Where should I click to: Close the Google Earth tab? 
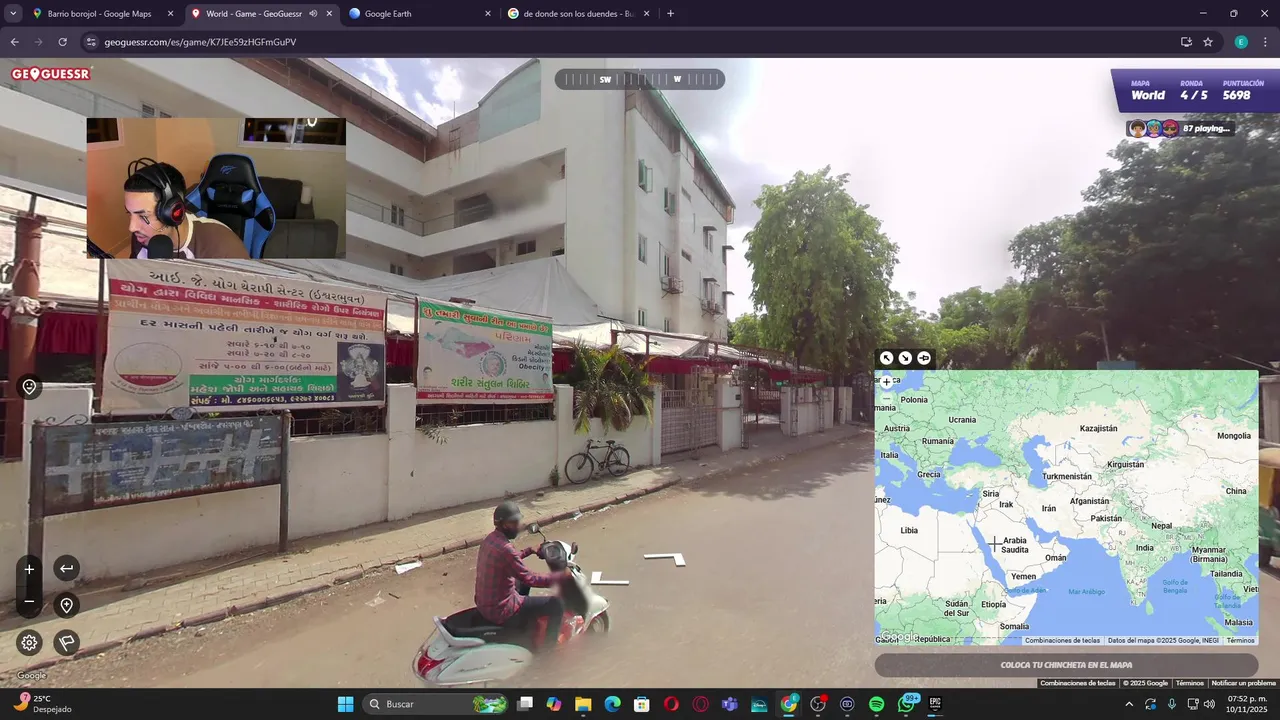[x=488, y=14]
